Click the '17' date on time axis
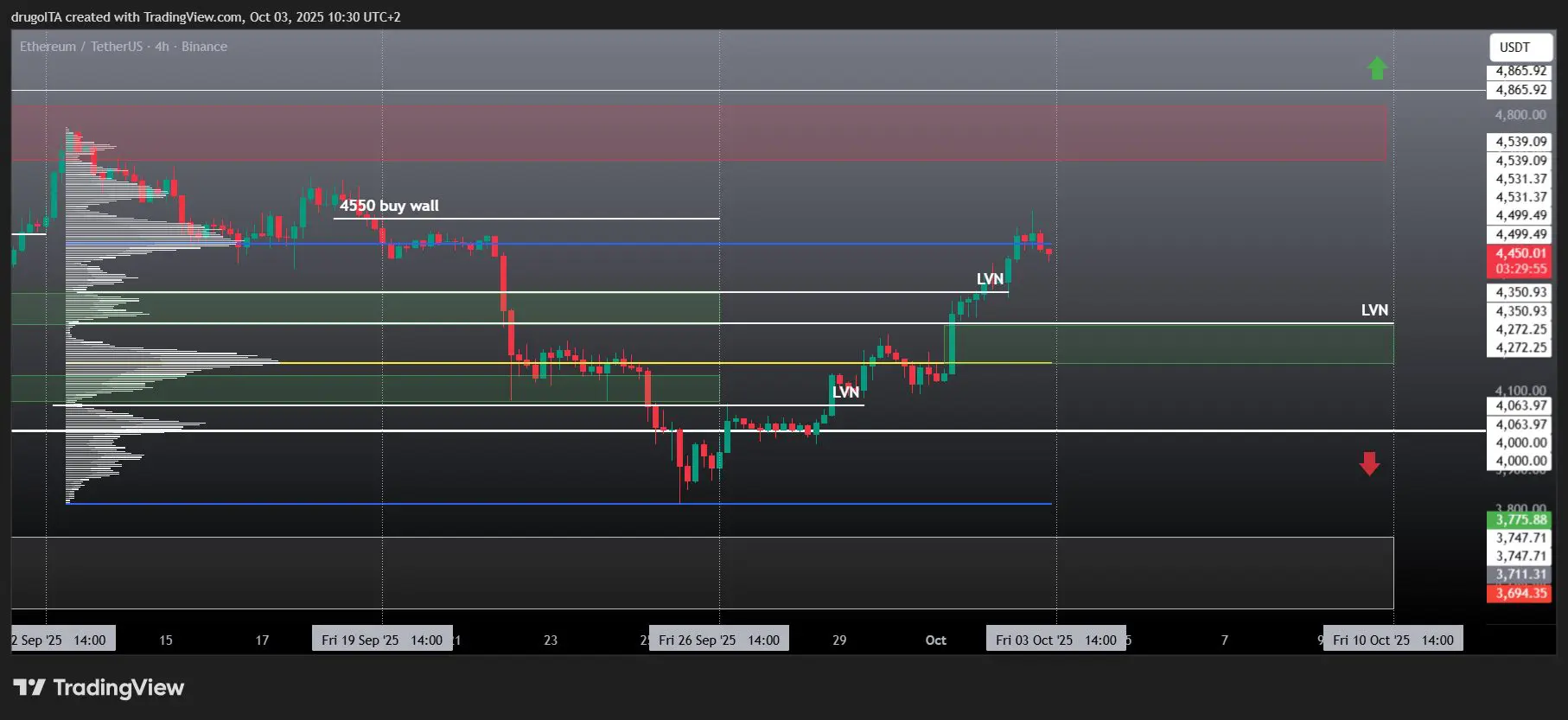1568x720 pixels. point(262,640)
